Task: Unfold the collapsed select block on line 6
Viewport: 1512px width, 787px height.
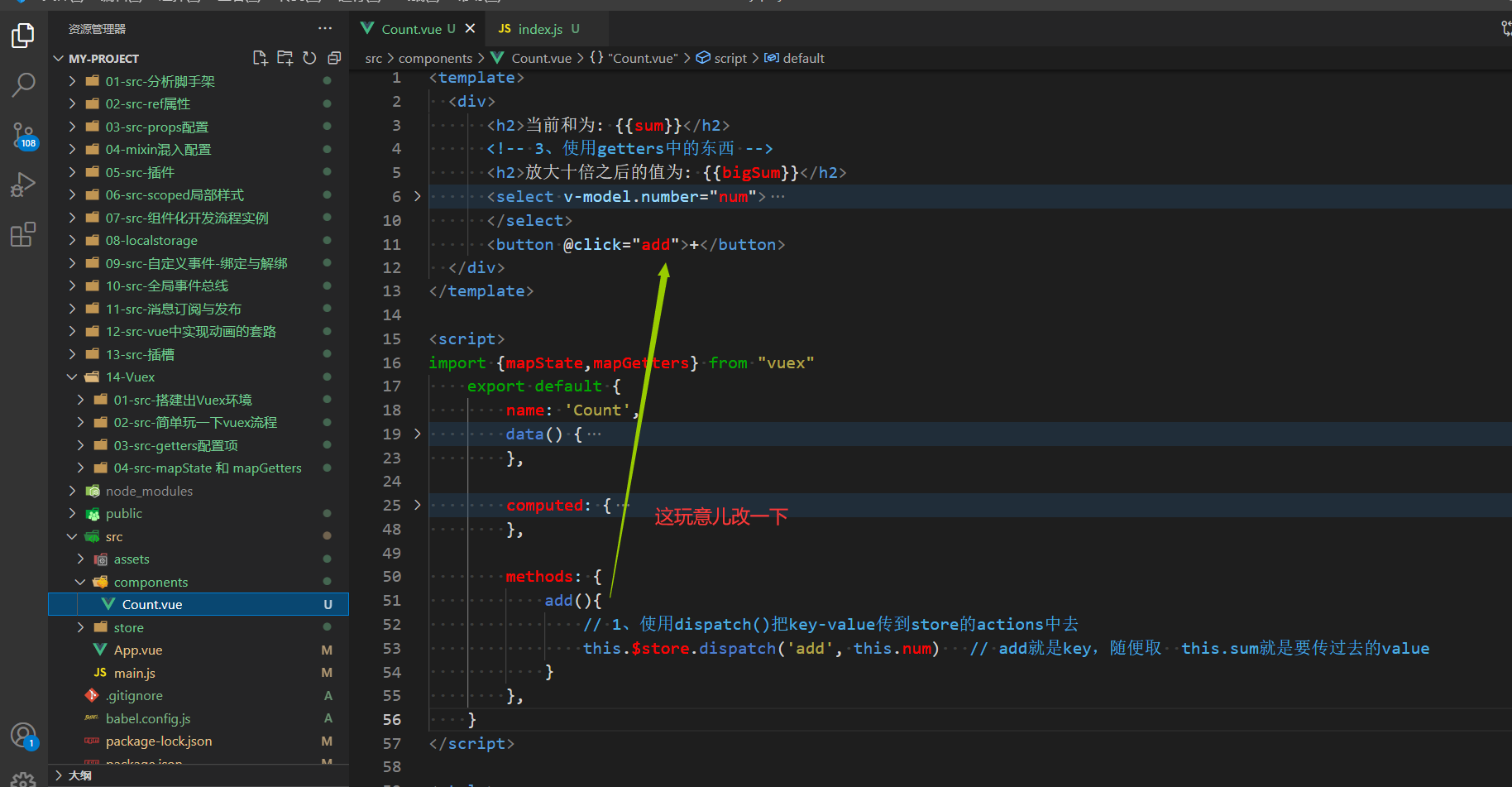Action: [418, 196]
